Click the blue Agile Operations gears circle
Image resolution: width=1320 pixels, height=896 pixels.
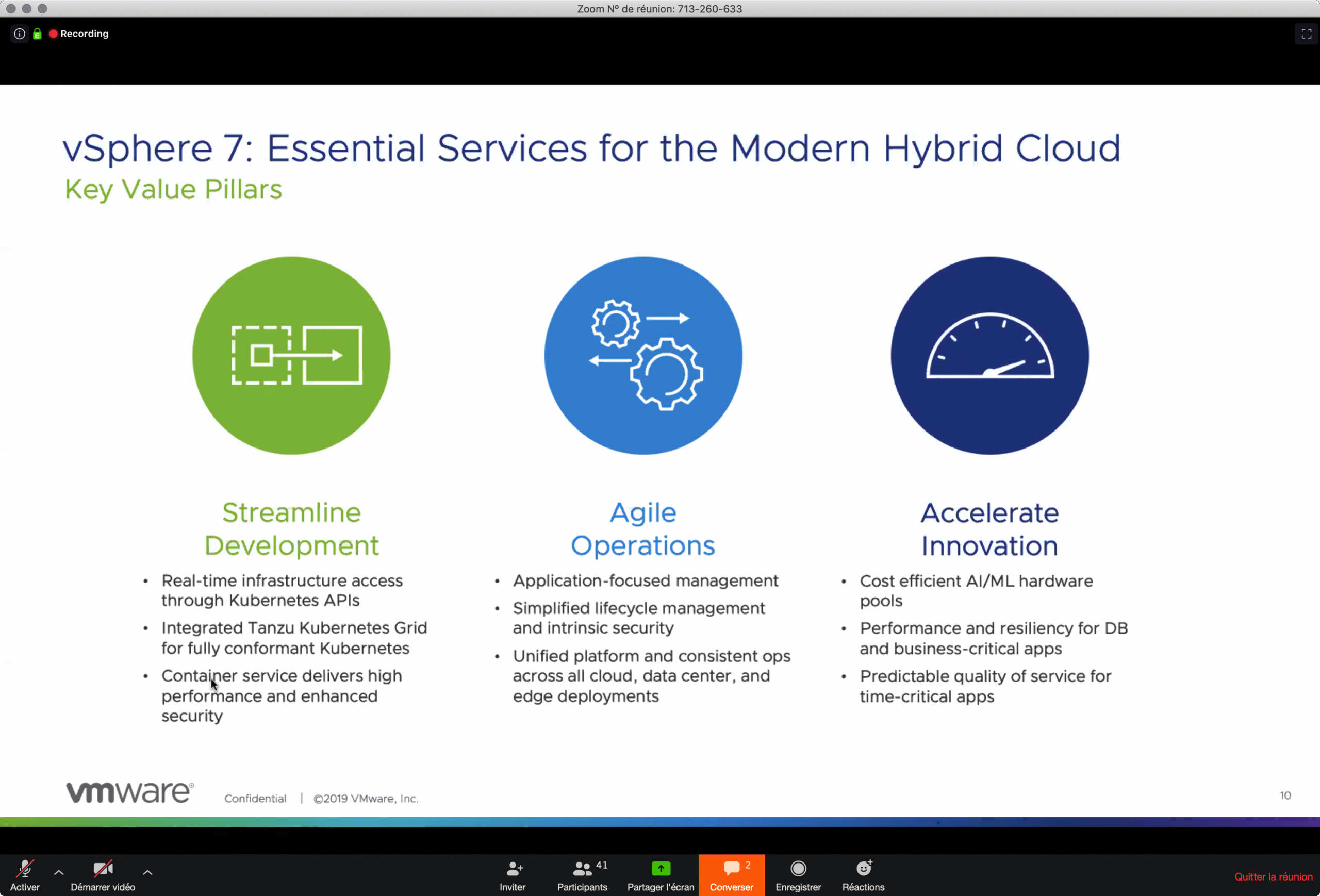(643, 355)
